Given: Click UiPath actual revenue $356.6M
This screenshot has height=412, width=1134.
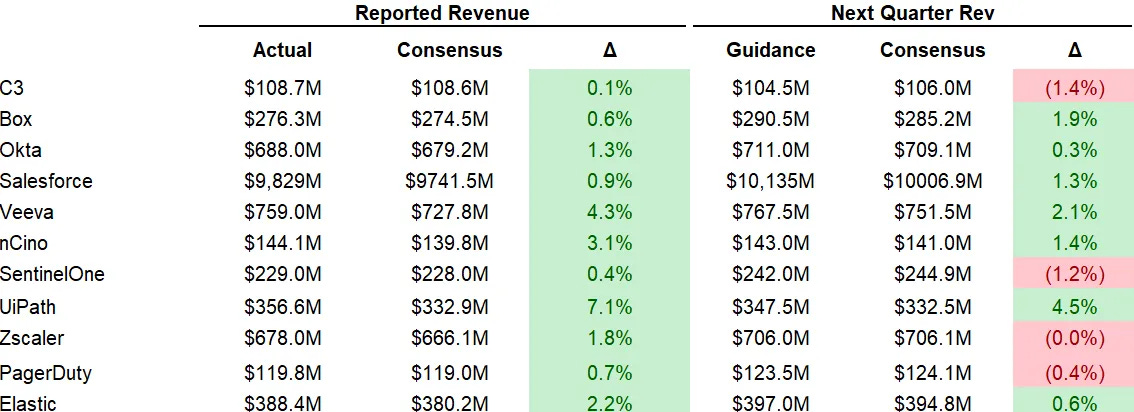Looking at the screenshot, I should [x=283, y=306].
